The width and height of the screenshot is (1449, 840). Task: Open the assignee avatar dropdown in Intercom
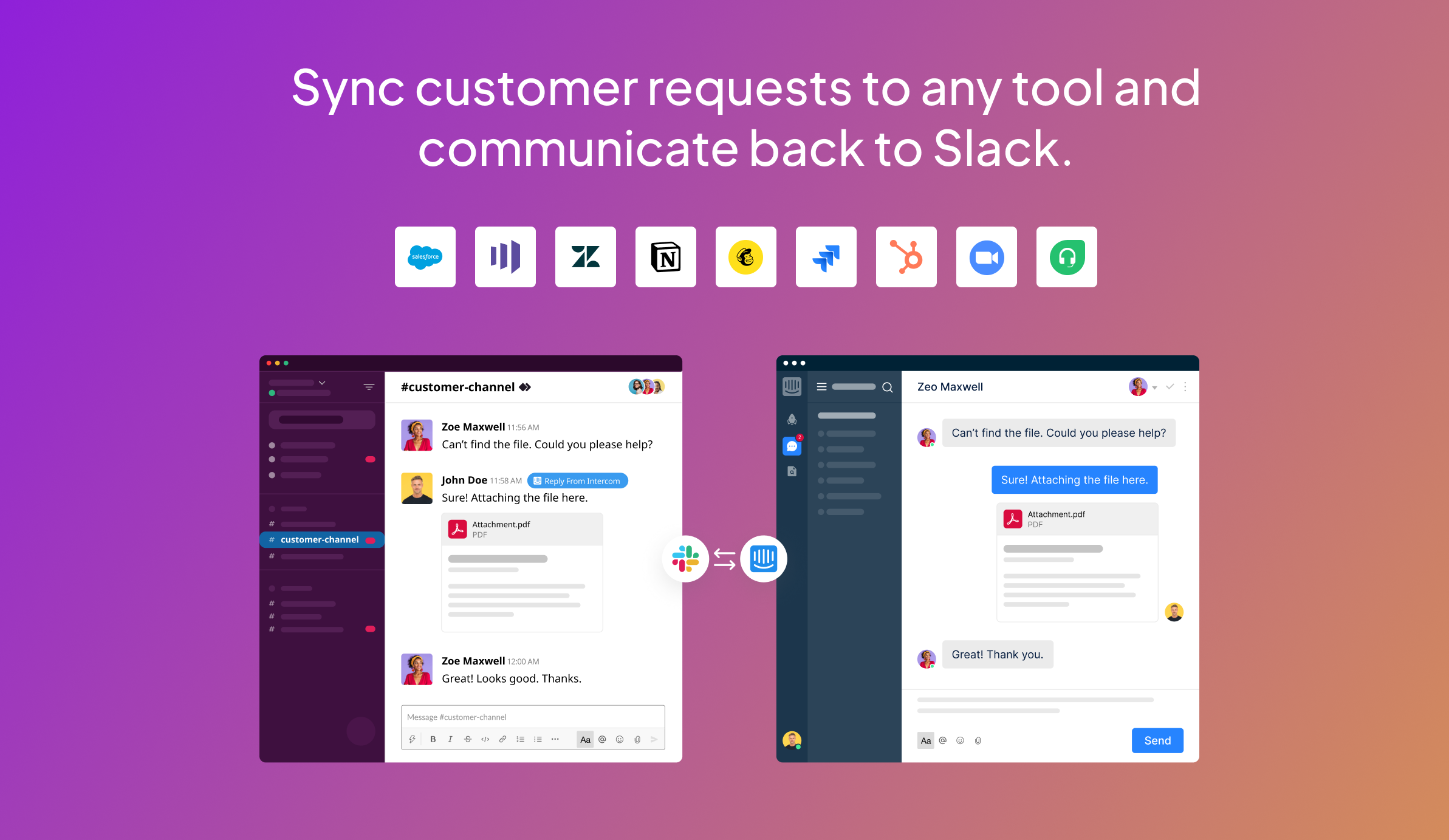pos(1143,387)
